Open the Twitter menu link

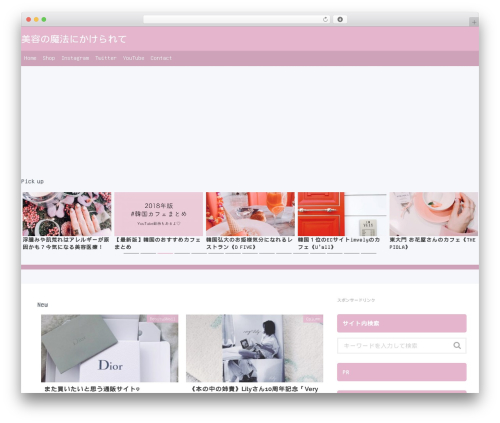[x=106, y=58]
